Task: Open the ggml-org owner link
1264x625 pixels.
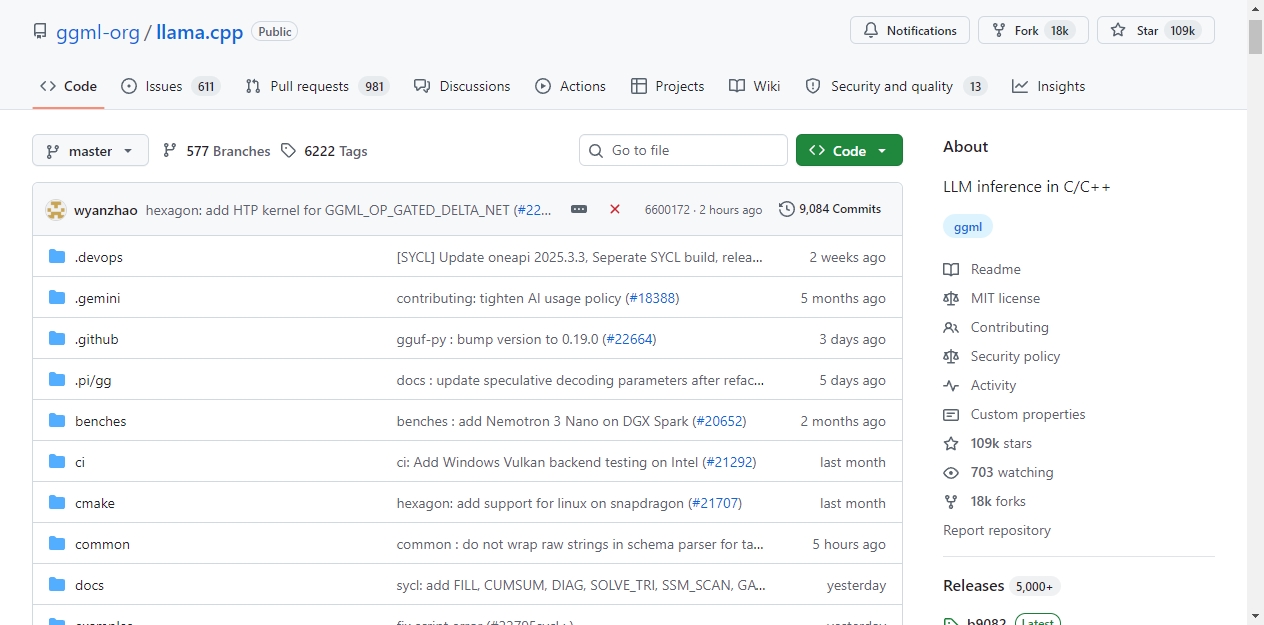Action: [x=98, y=32]
